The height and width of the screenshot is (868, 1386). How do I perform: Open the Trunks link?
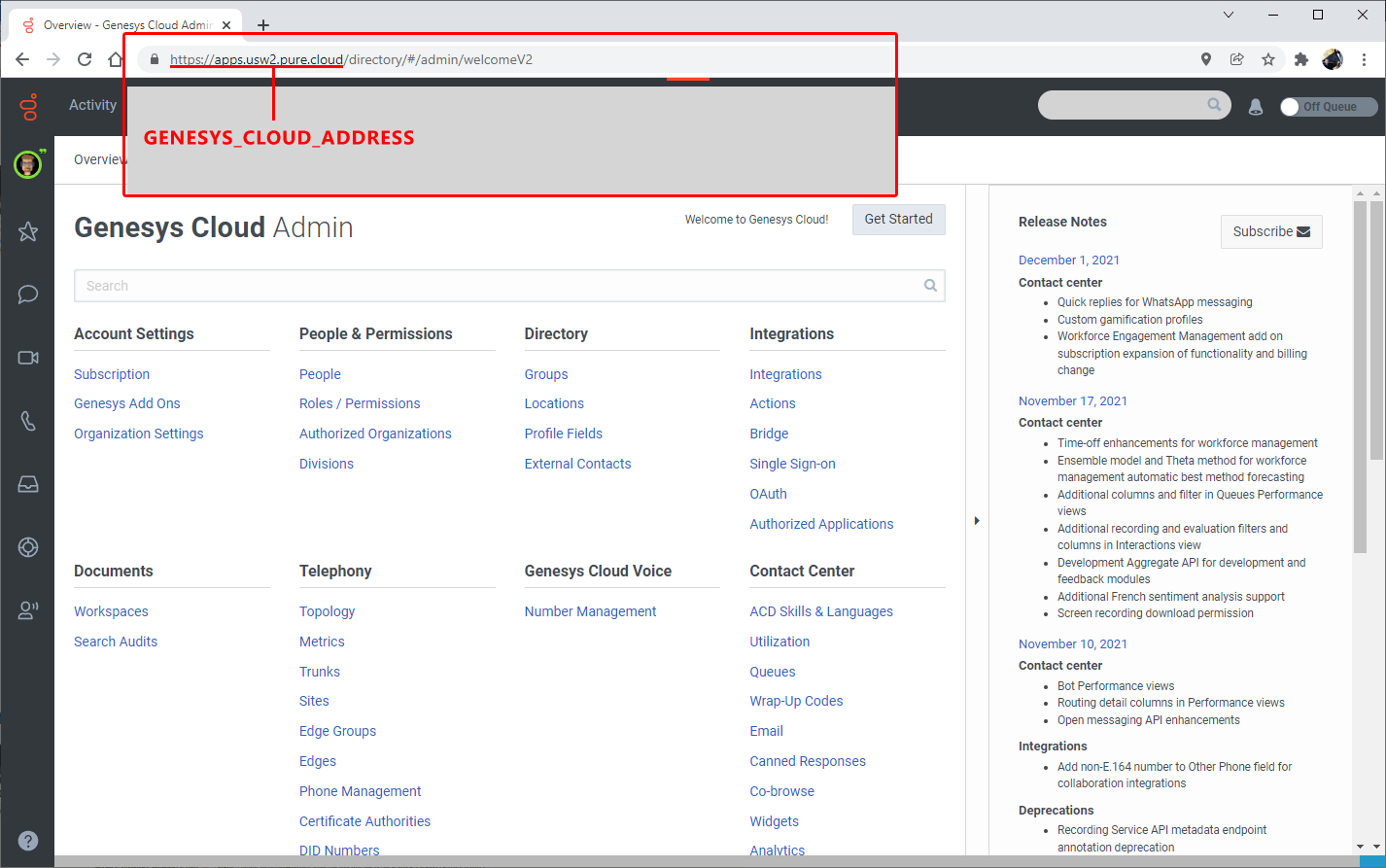[x=320, y=672]
